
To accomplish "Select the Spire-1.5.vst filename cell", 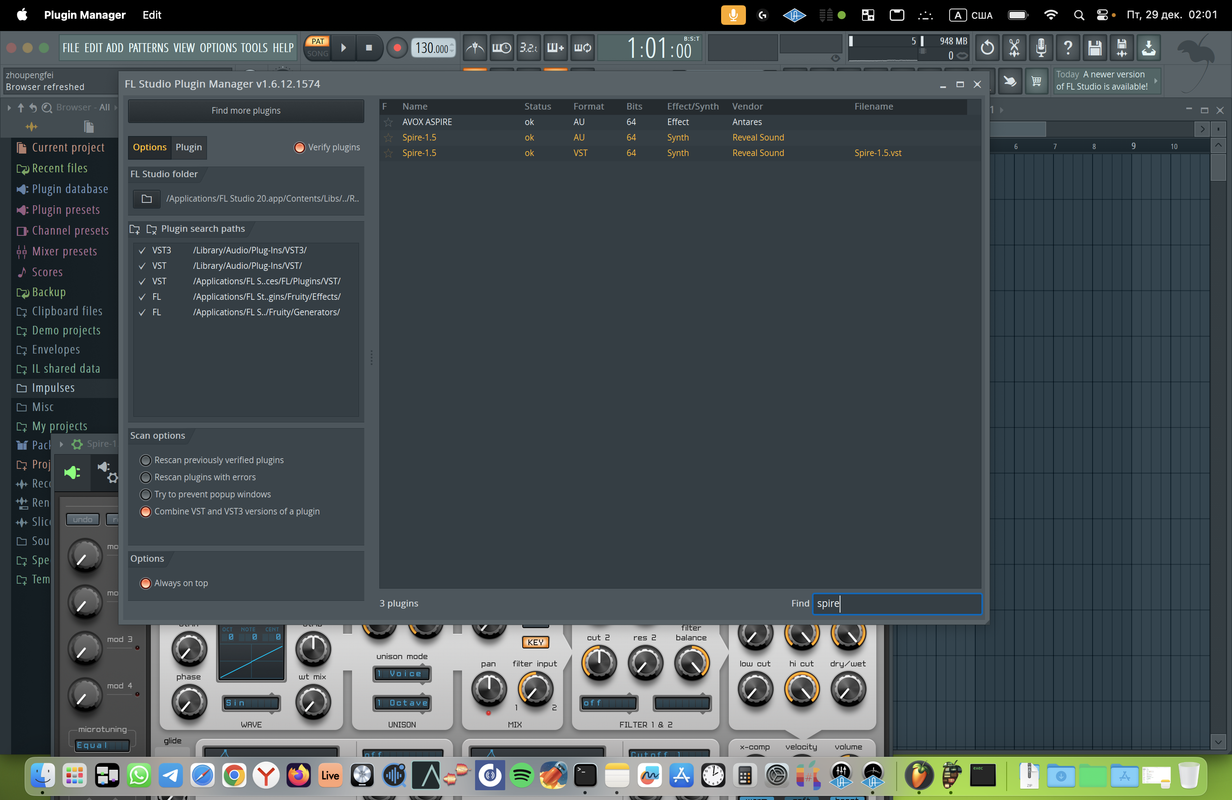I will tap(878, 153).
